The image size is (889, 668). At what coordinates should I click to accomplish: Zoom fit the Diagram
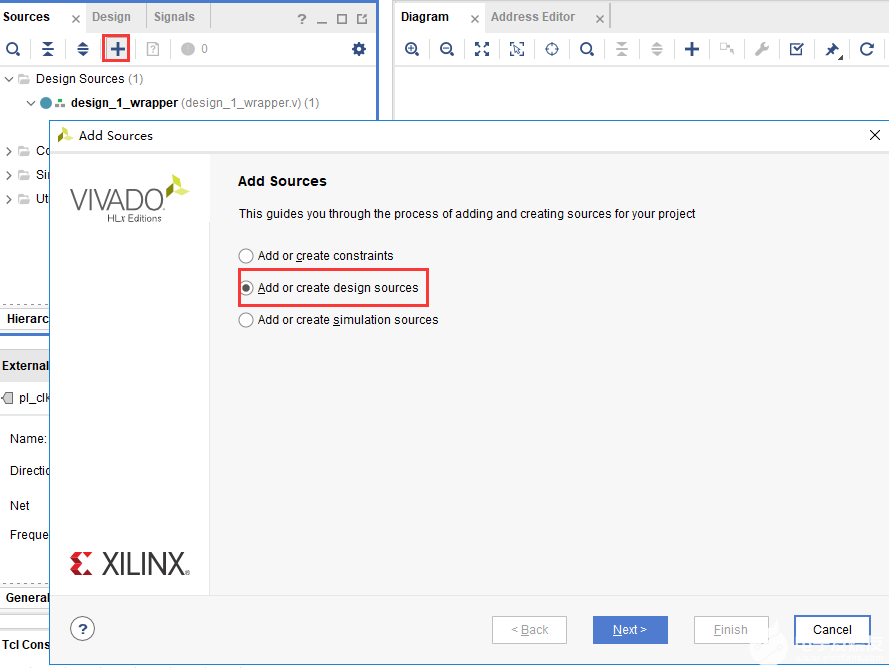[482, 49]
